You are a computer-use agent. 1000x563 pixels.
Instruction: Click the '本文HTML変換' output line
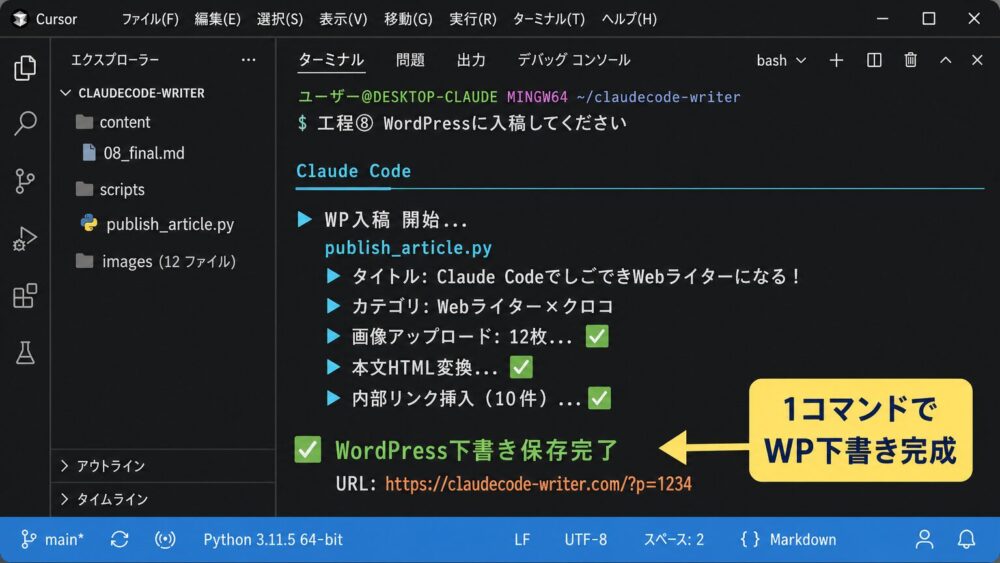coord(424,368)
